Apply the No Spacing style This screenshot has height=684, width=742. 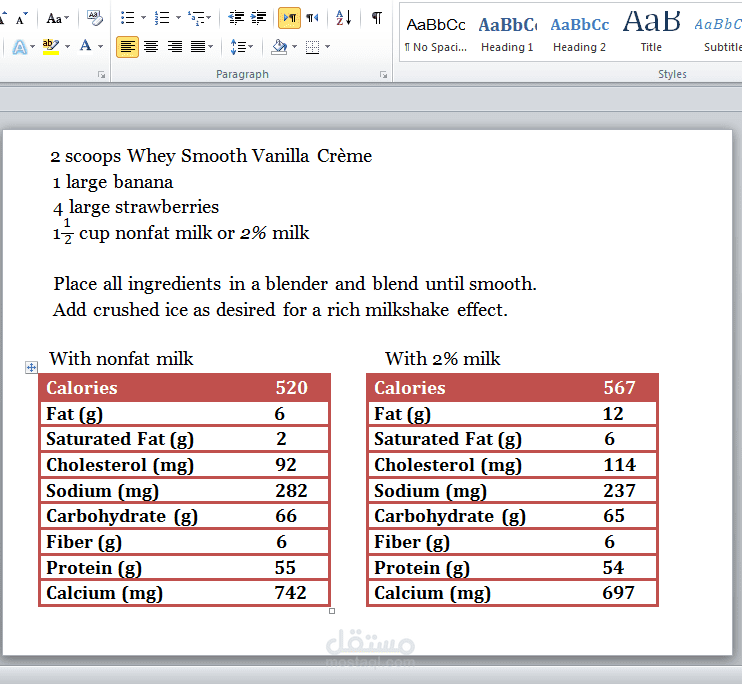(436, 32)
